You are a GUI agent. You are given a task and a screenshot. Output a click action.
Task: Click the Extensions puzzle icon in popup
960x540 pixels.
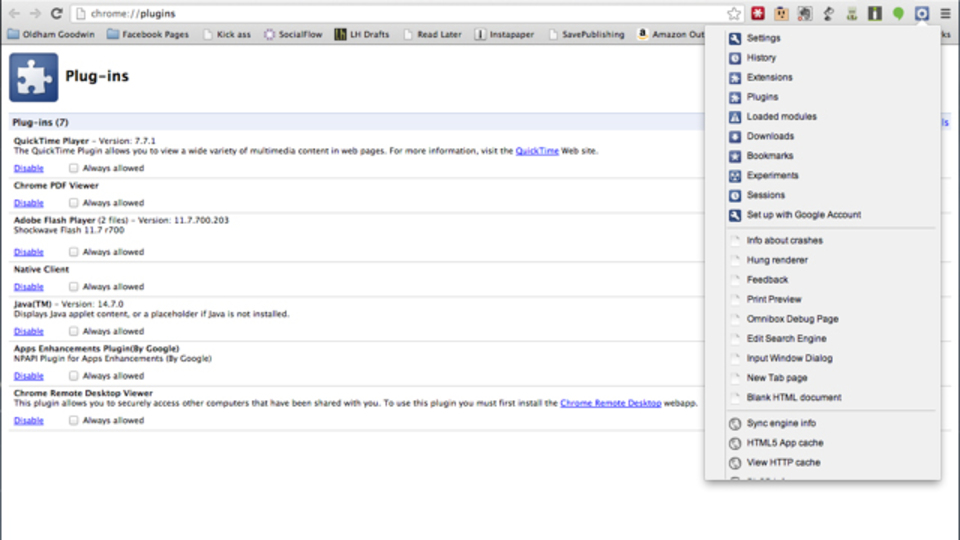coord(735,78)
